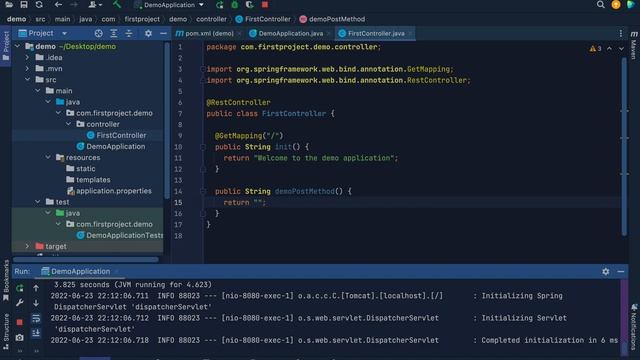The image size is (640, 360).
Task: Hide the Run panel with minus icon
Action: [621, 271]
